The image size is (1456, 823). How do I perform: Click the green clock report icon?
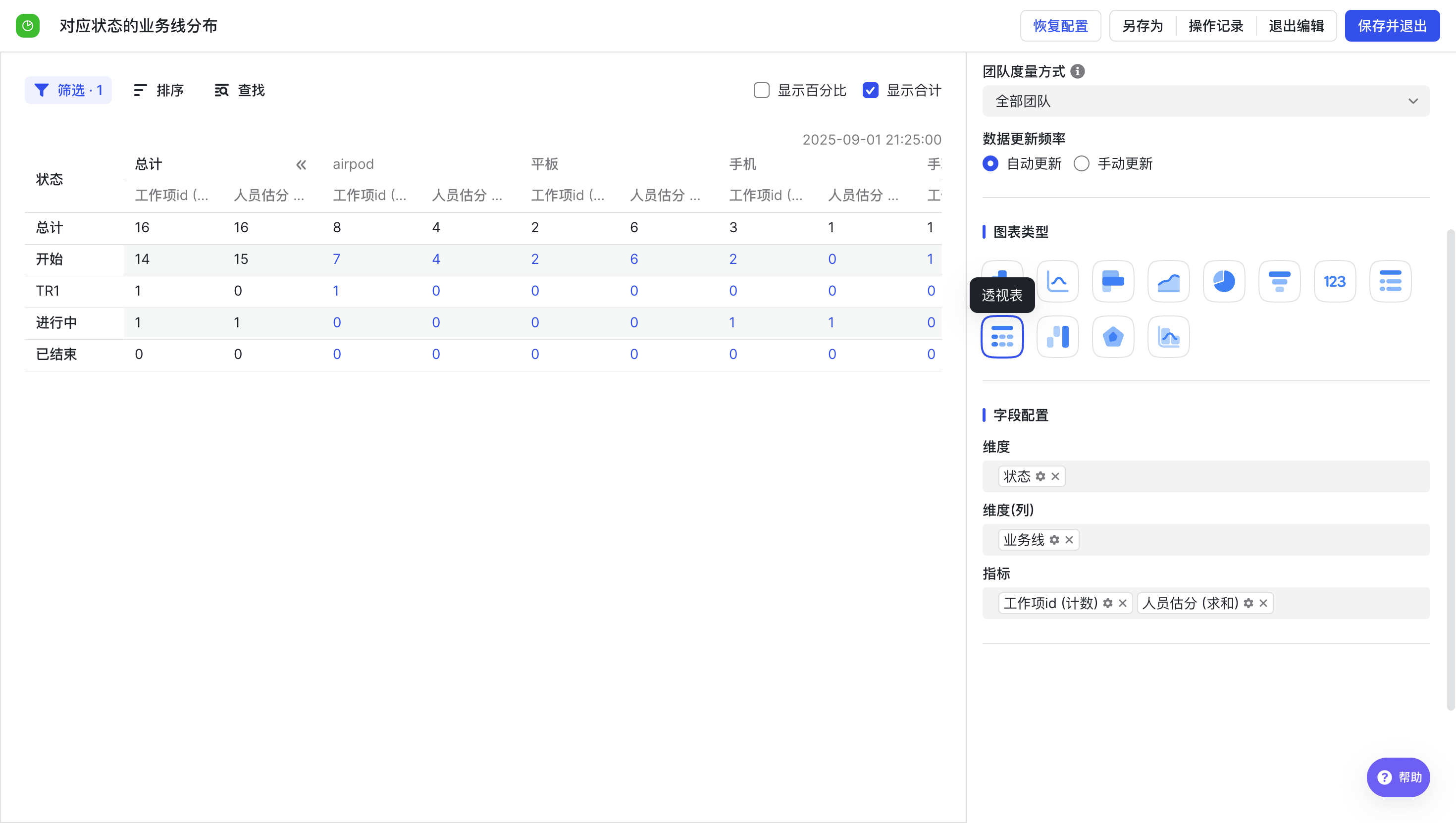point(28,25)
